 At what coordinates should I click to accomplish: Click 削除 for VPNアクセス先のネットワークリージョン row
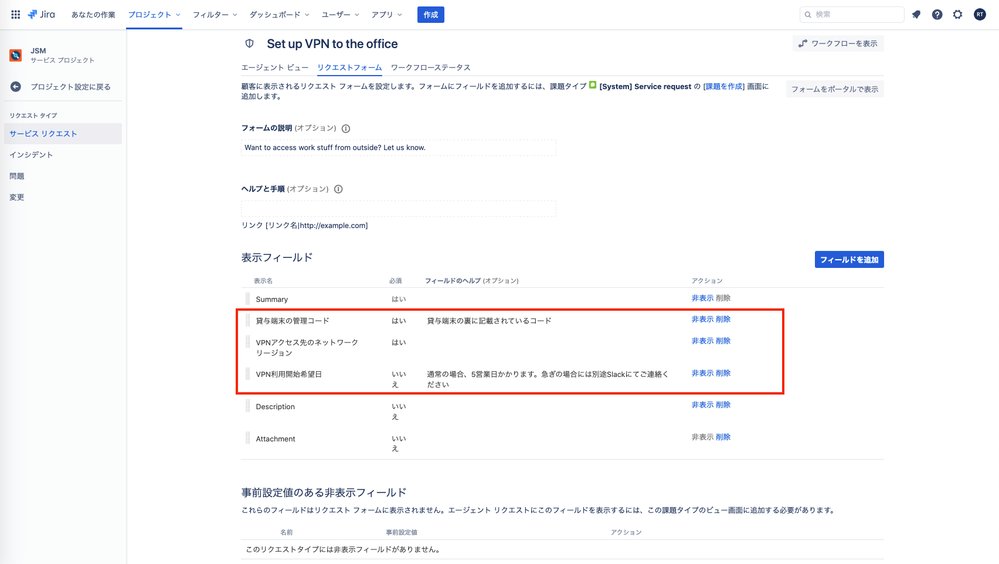(723, 341)
